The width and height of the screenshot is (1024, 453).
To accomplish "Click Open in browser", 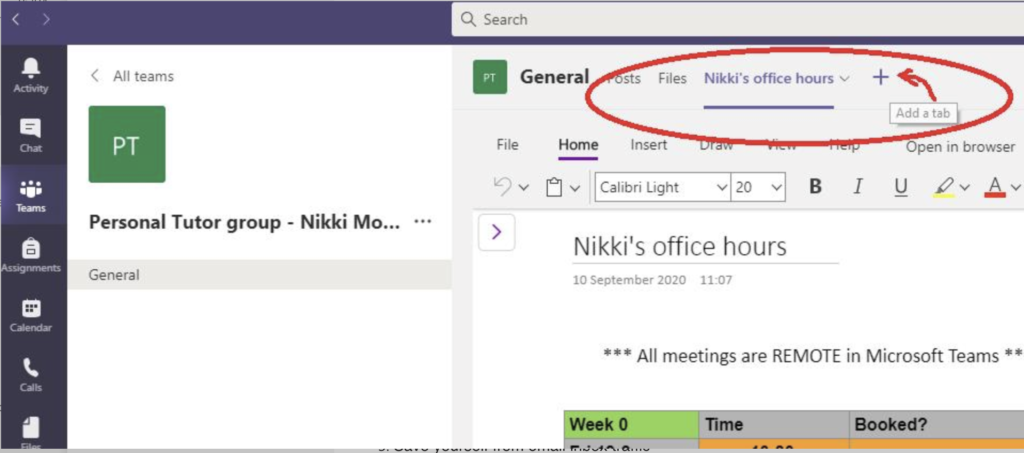I will pyautogui.click(x=960, y=147).
